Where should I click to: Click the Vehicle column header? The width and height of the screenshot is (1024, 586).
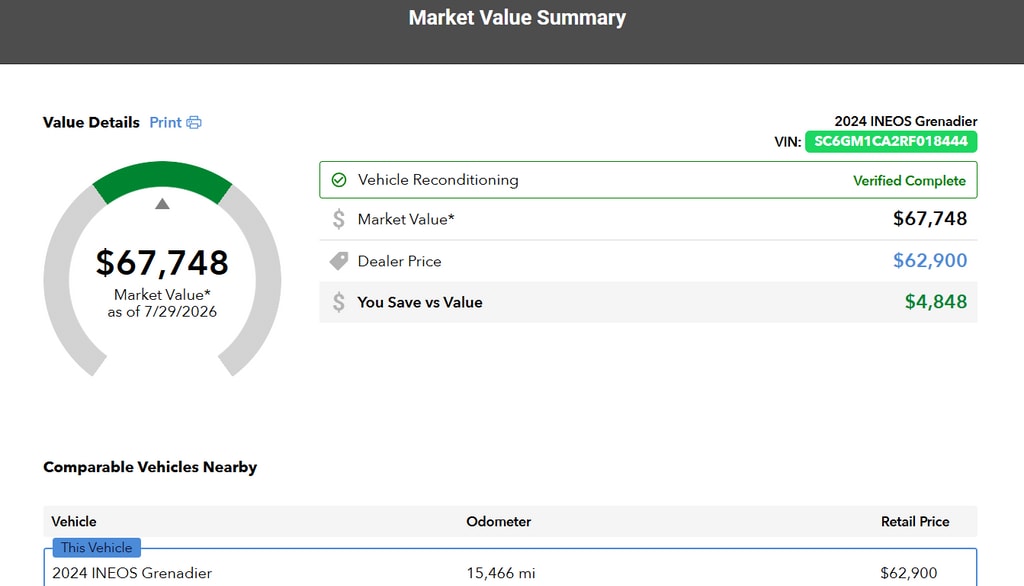[74, 521]
